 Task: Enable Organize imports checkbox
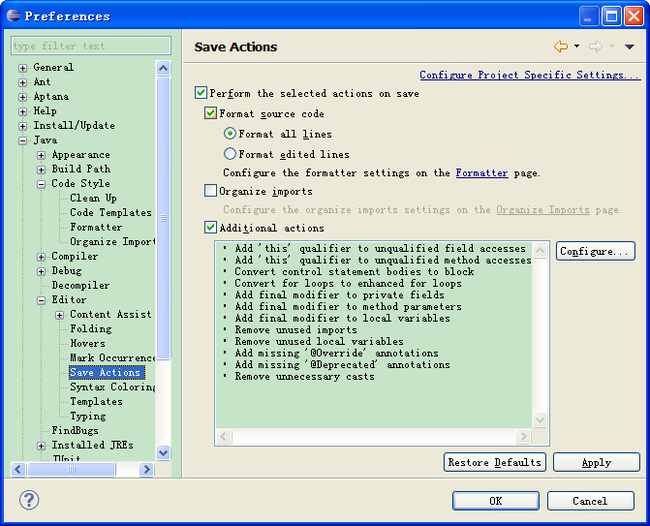[210, 191]
